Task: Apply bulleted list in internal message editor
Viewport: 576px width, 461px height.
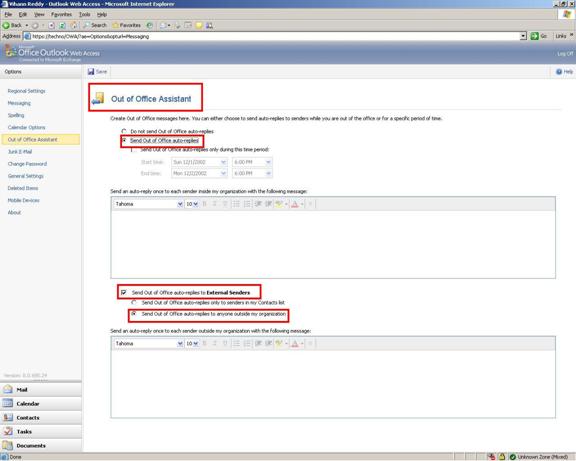Action: (x=236, y=204)
